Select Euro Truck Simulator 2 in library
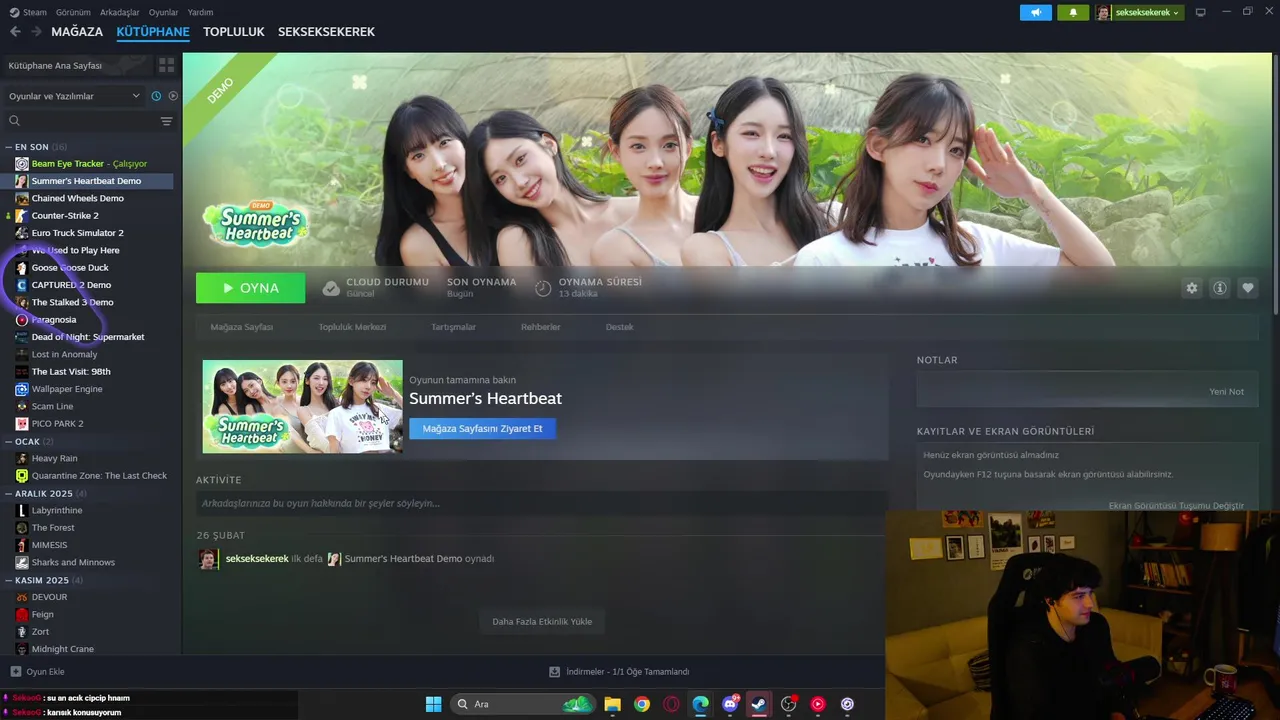Image resolution: width=1280 pixels, height=720 pixels. point(77,233)
